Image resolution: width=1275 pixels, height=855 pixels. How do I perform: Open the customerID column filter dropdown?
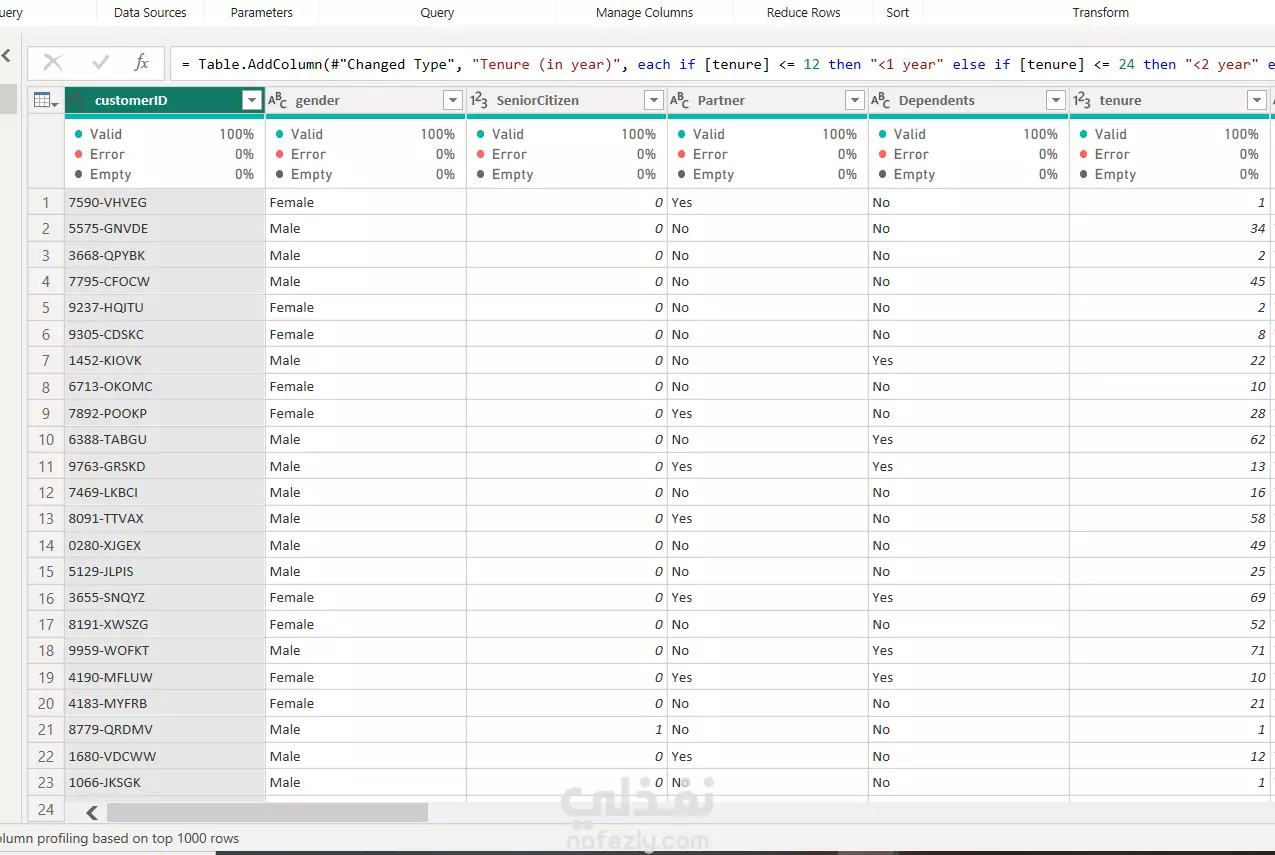pos(252,100)
